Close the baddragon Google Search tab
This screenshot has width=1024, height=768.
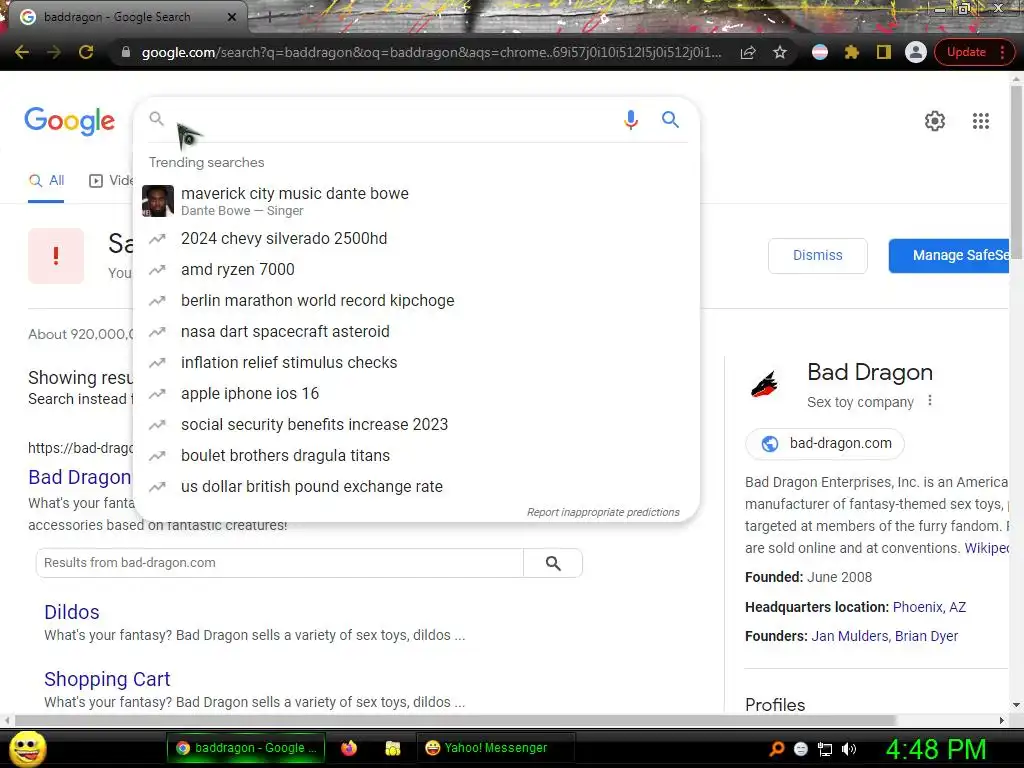pos(231,17)
